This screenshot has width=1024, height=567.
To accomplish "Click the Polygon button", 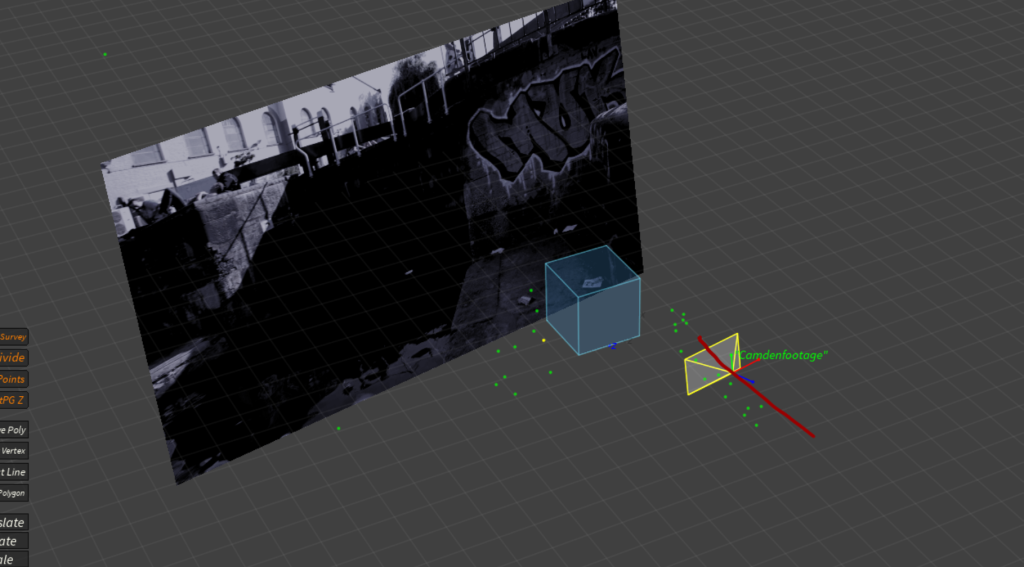I will (14, 493).
